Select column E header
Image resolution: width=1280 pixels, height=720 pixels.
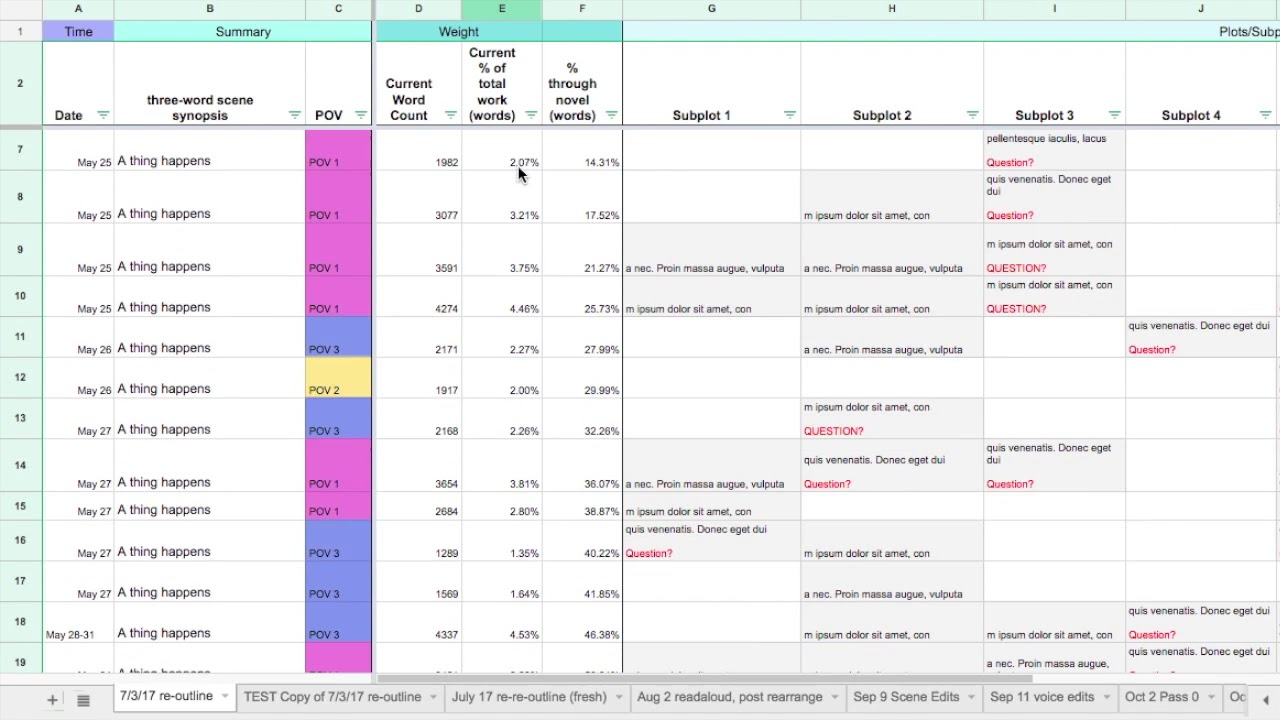click(502, 9)
